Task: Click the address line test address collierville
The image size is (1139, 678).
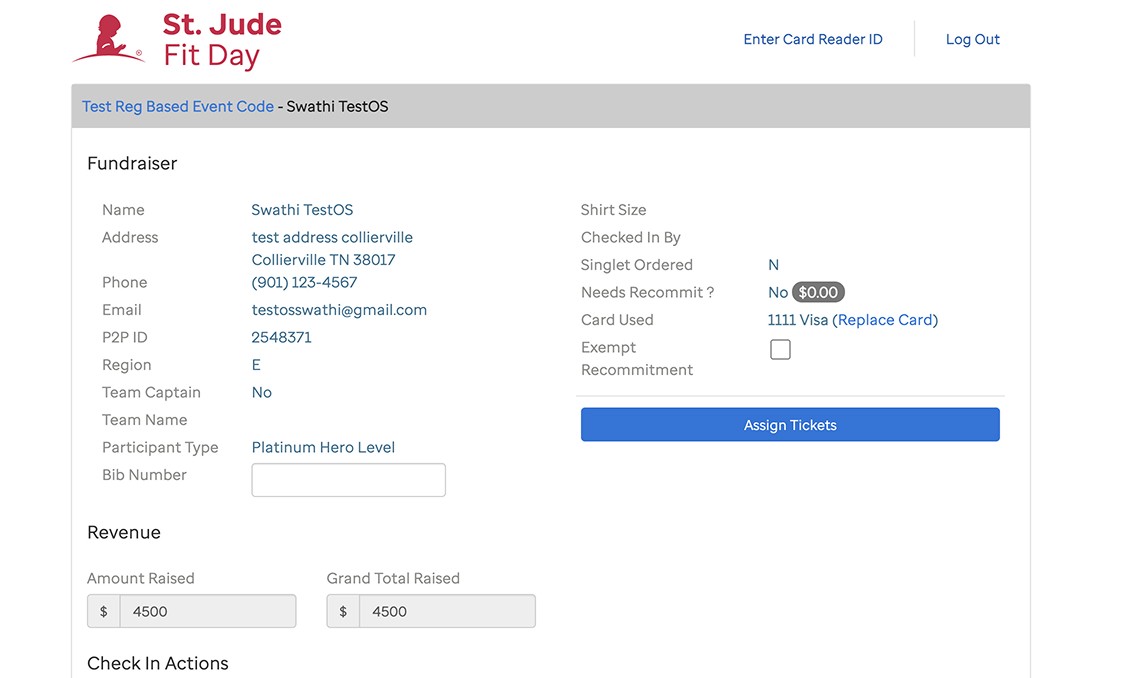Action: (332, 238)
